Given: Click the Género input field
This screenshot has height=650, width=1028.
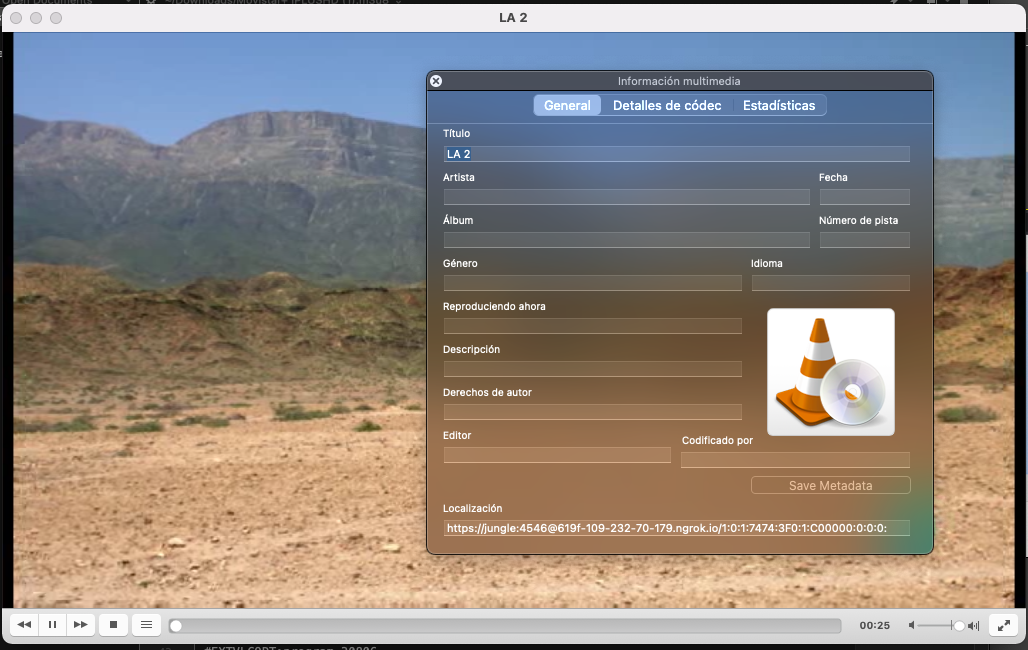Looking at the screenshot, I should (x=592, y=283).
